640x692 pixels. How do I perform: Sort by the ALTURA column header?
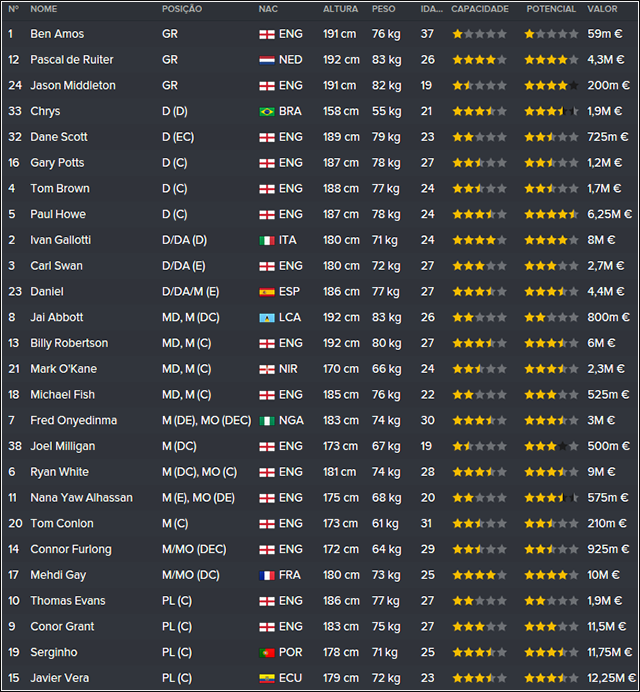pos(340,9)
